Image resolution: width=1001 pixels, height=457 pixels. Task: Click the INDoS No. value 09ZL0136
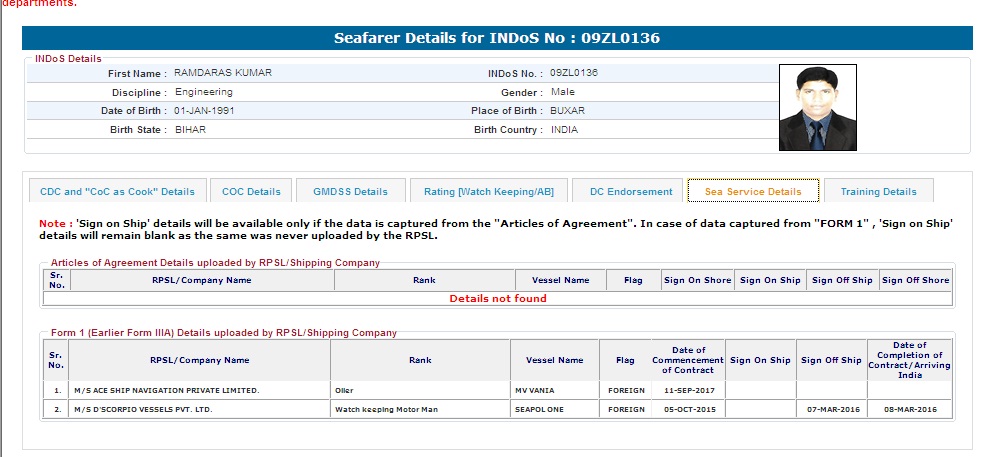574,73
